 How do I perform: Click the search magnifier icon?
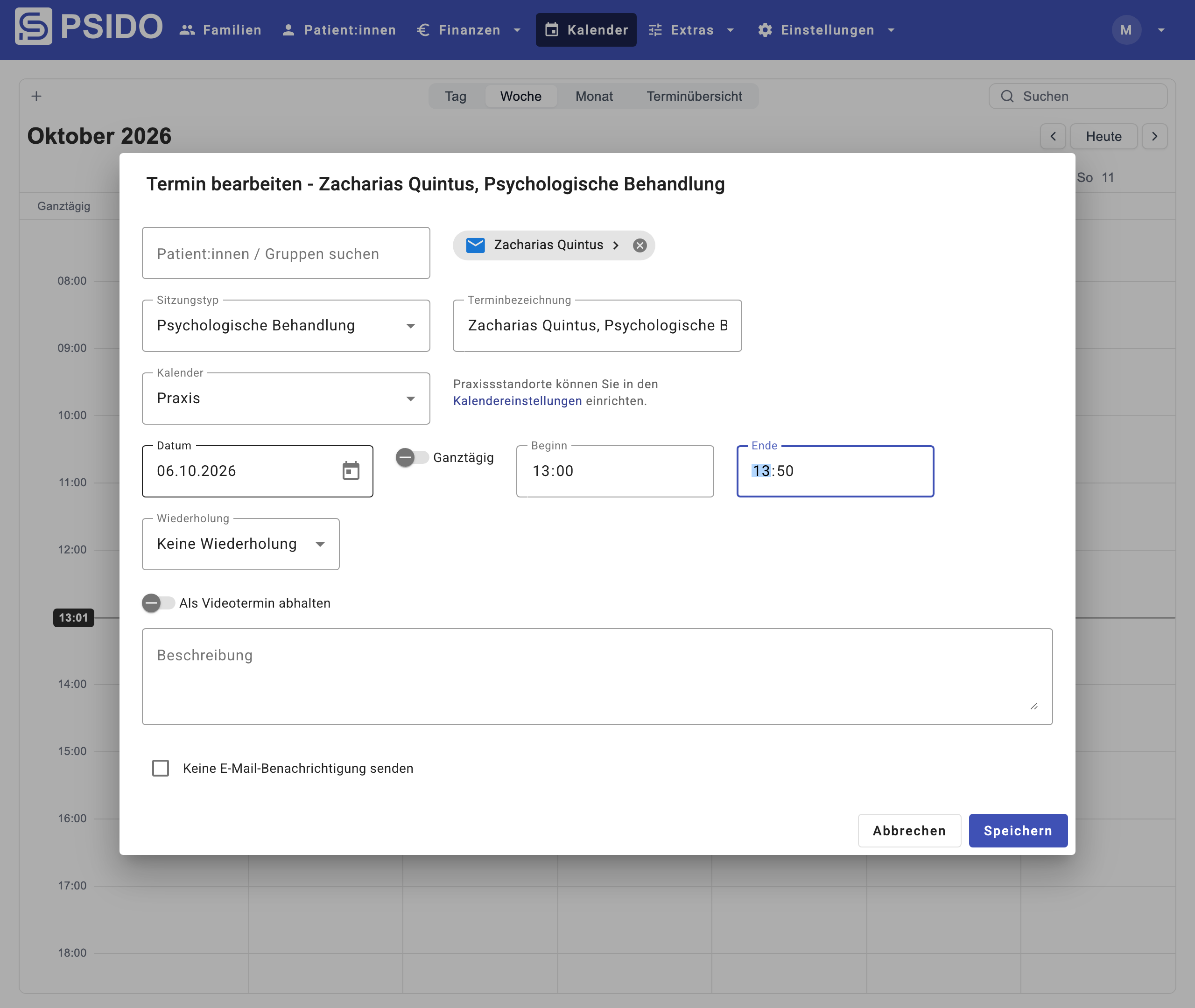(x=1007, y=96)
